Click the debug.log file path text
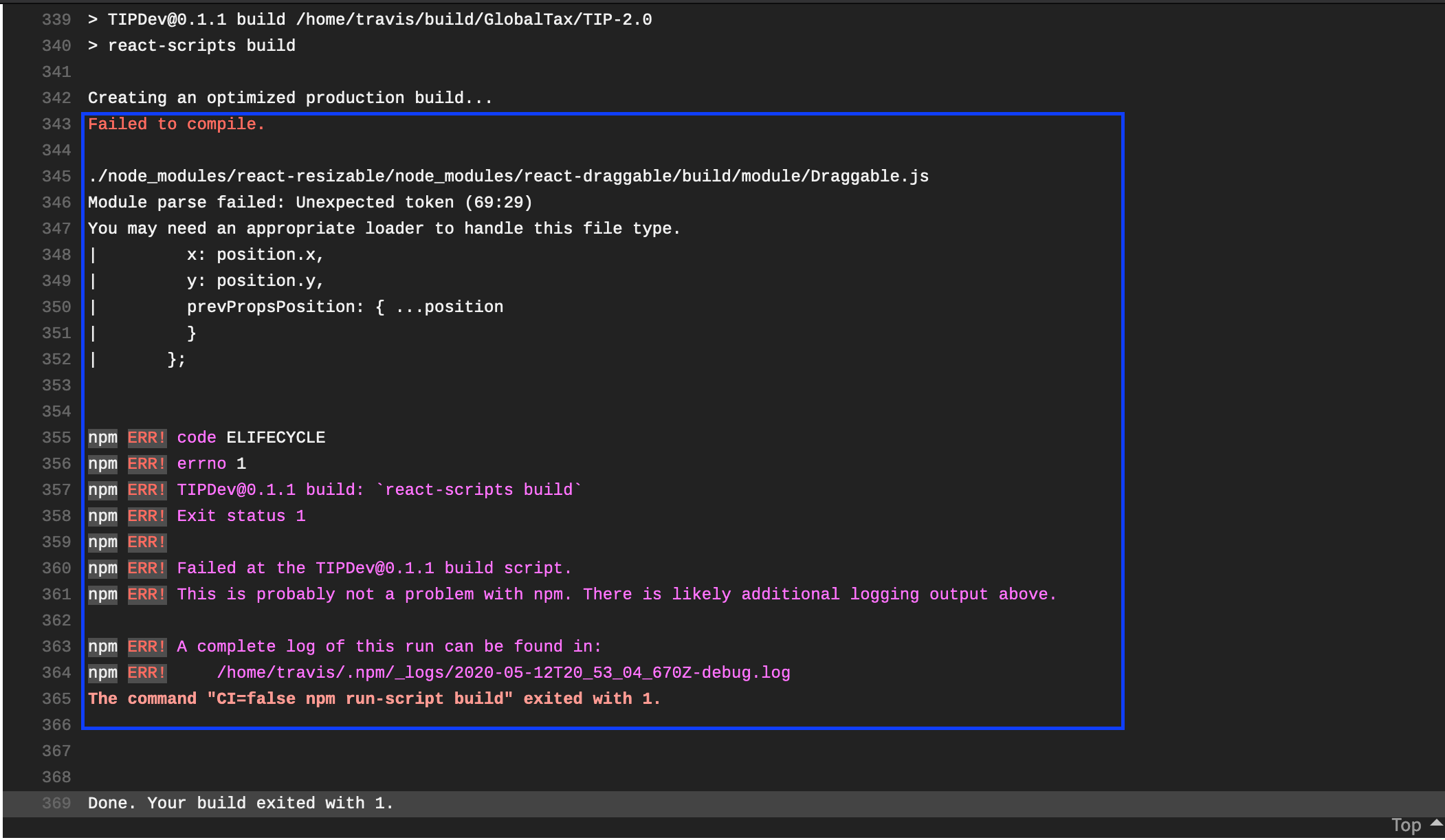 click(503, 673)
